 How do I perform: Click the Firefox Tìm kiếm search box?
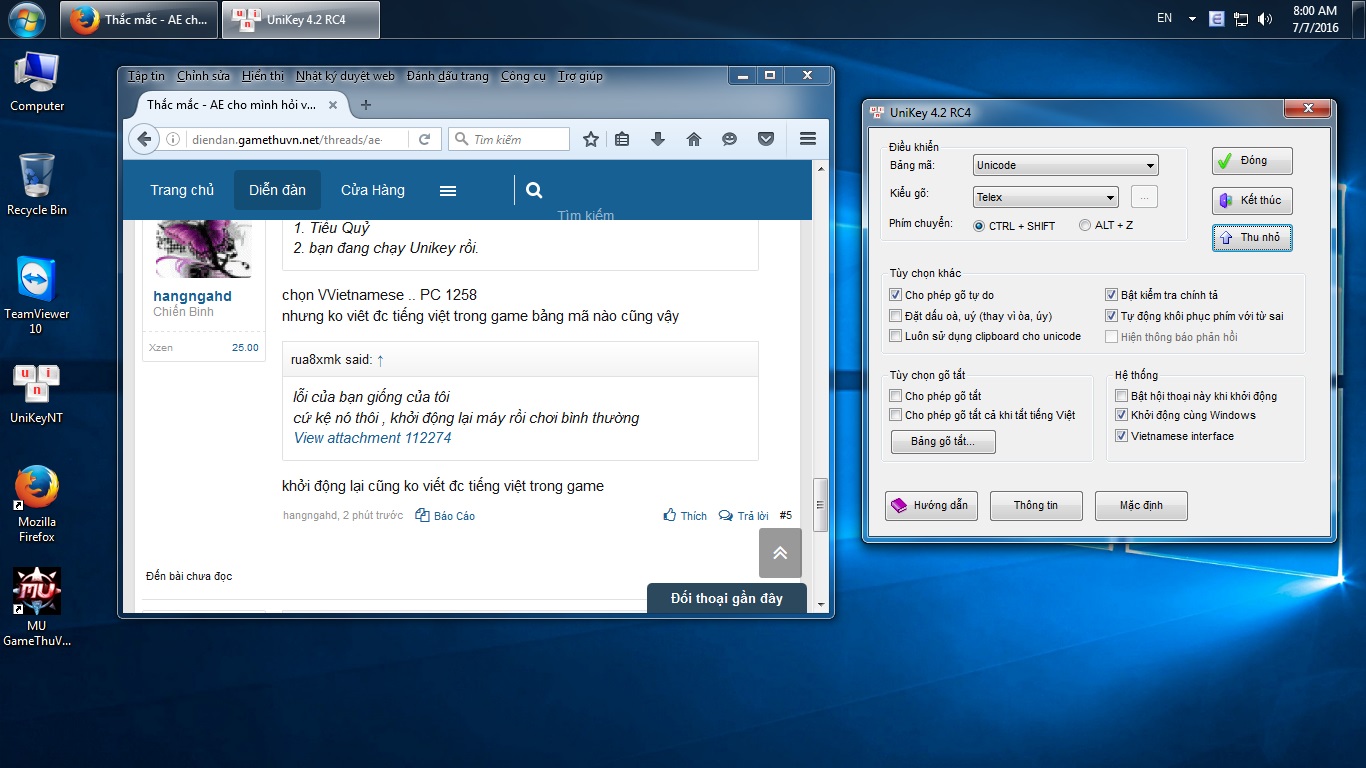click(x=509, y=139)
